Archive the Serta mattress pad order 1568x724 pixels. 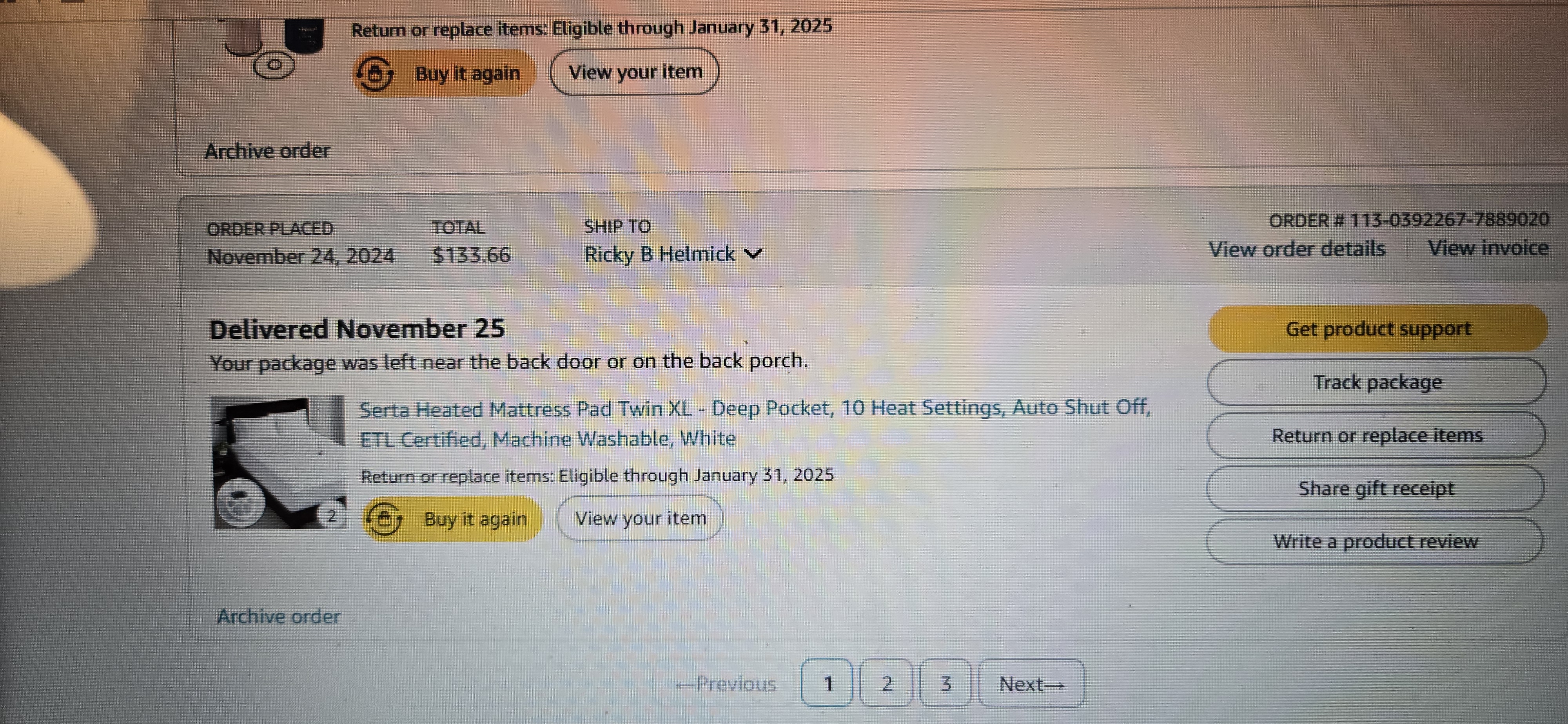pos(278,616)
